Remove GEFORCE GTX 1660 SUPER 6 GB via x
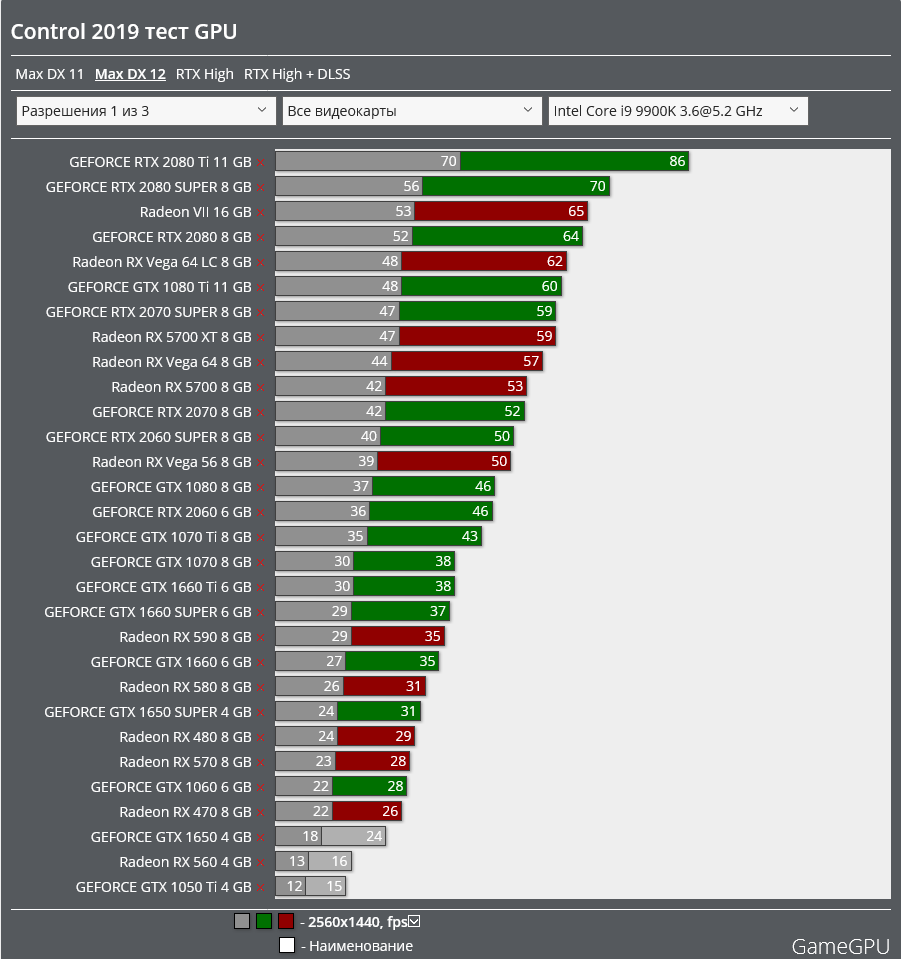Screen dimensions: 901x959 click(x=261, y=613)
